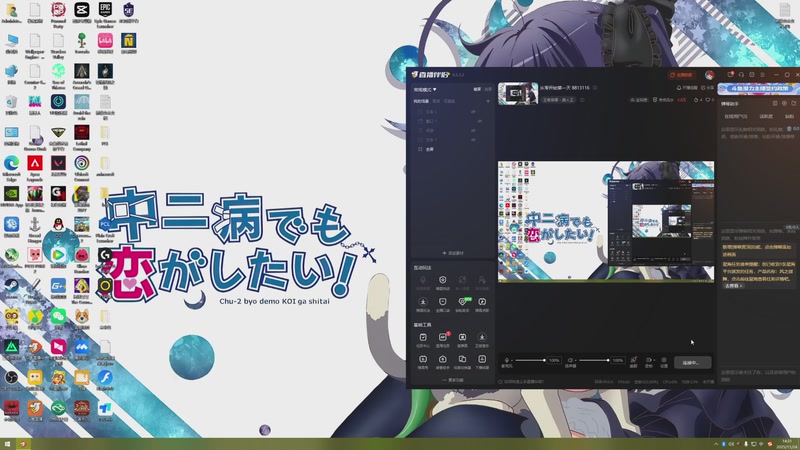This screenshot has width=800, height=450.
Task: Open the record camera icon
Action: point(649,362)
